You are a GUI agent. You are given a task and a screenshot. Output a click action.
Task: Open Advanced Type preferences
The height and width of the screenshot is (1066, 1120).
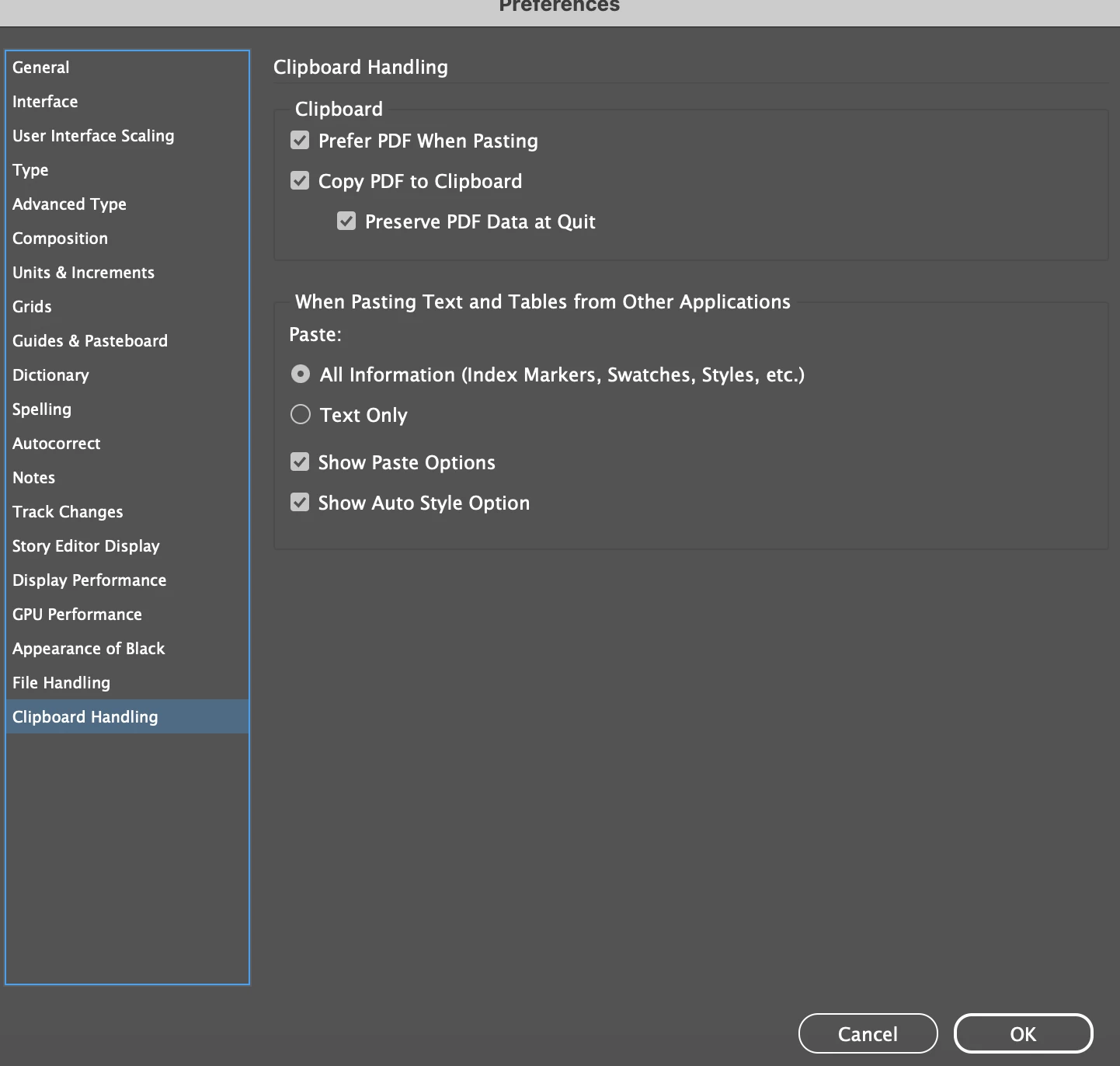[127, 204]
